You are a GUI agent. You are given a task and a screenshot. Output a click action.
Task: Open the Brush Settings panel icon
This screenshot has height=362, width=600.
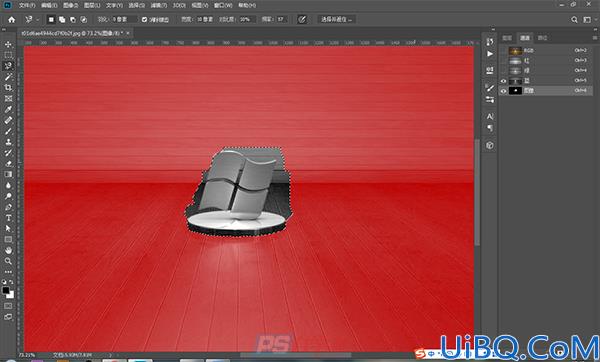490,99
